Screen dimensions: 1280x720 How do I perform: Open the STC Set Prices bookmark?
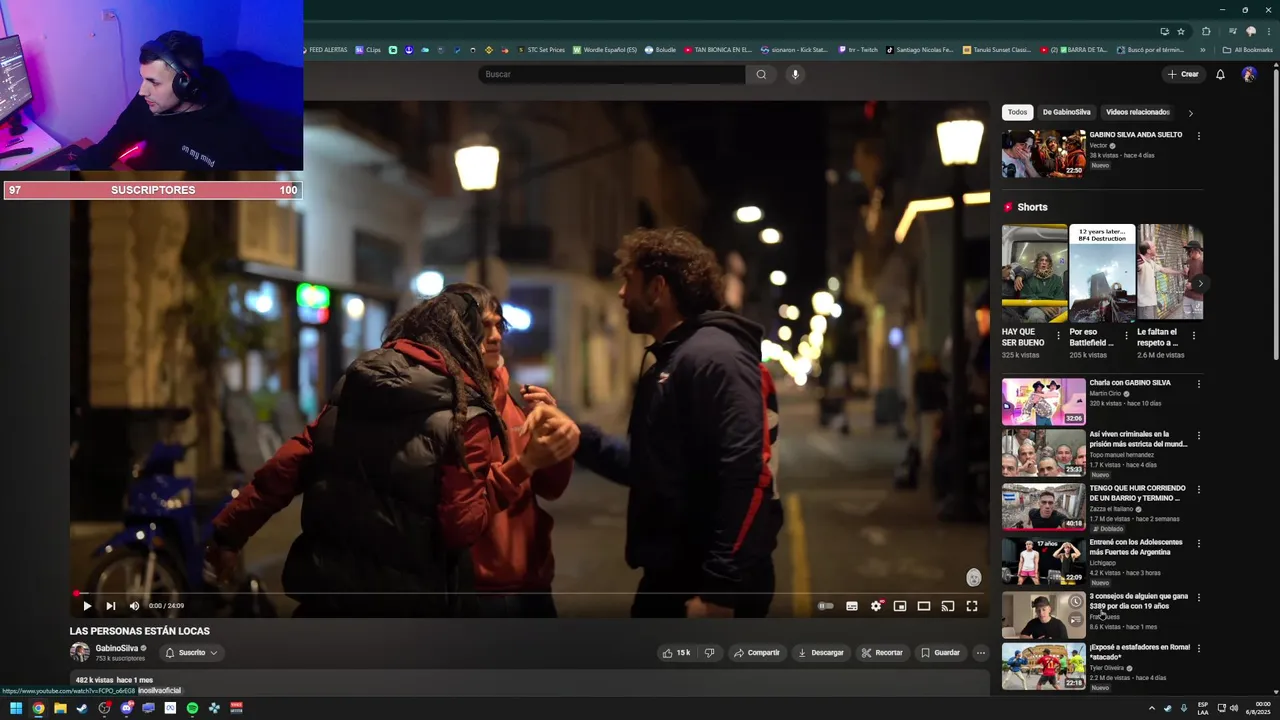(541, 50)
